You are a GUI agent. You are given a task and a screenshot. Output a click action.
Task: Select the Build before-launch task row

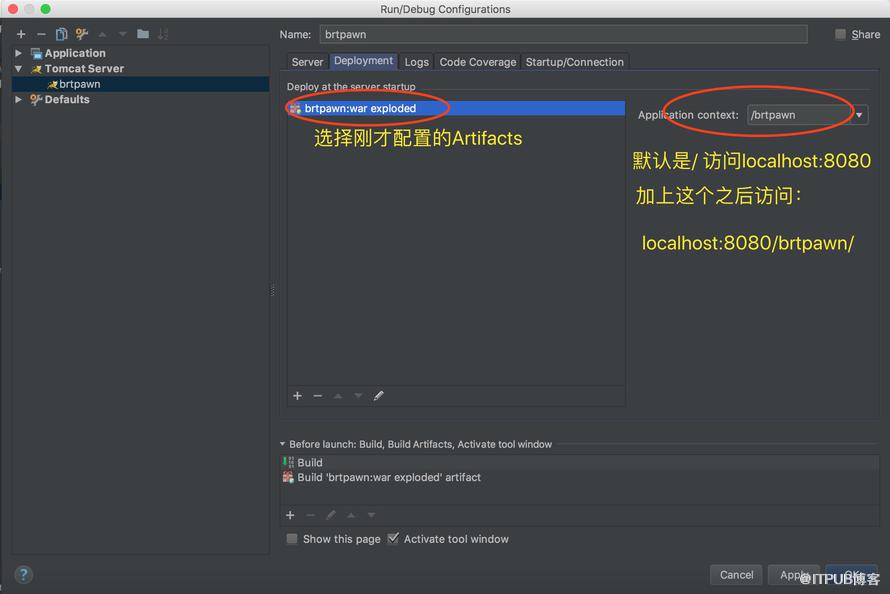point(580,462)
